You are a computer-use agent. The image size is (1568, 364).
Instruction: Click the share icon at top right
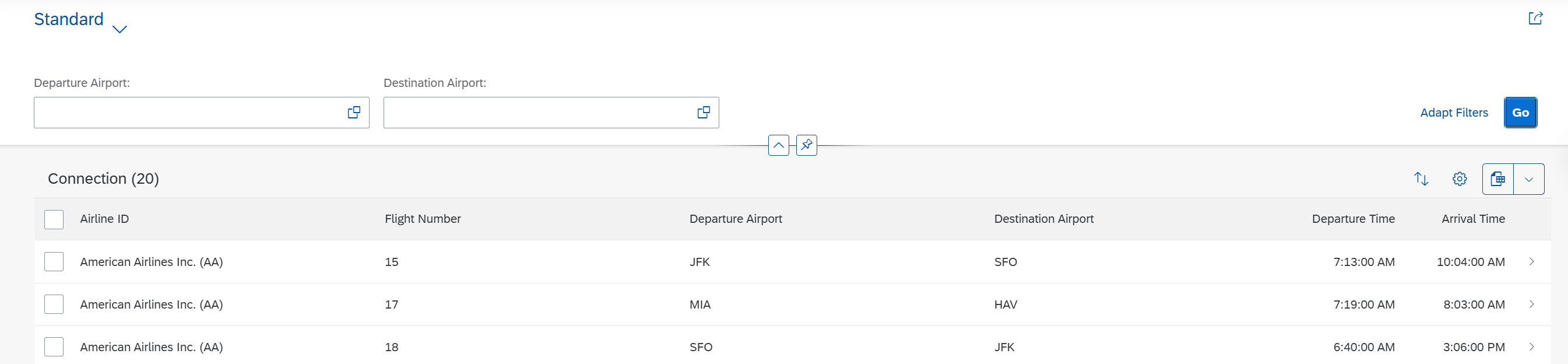pyautogui.click(x=1535, y=18)
